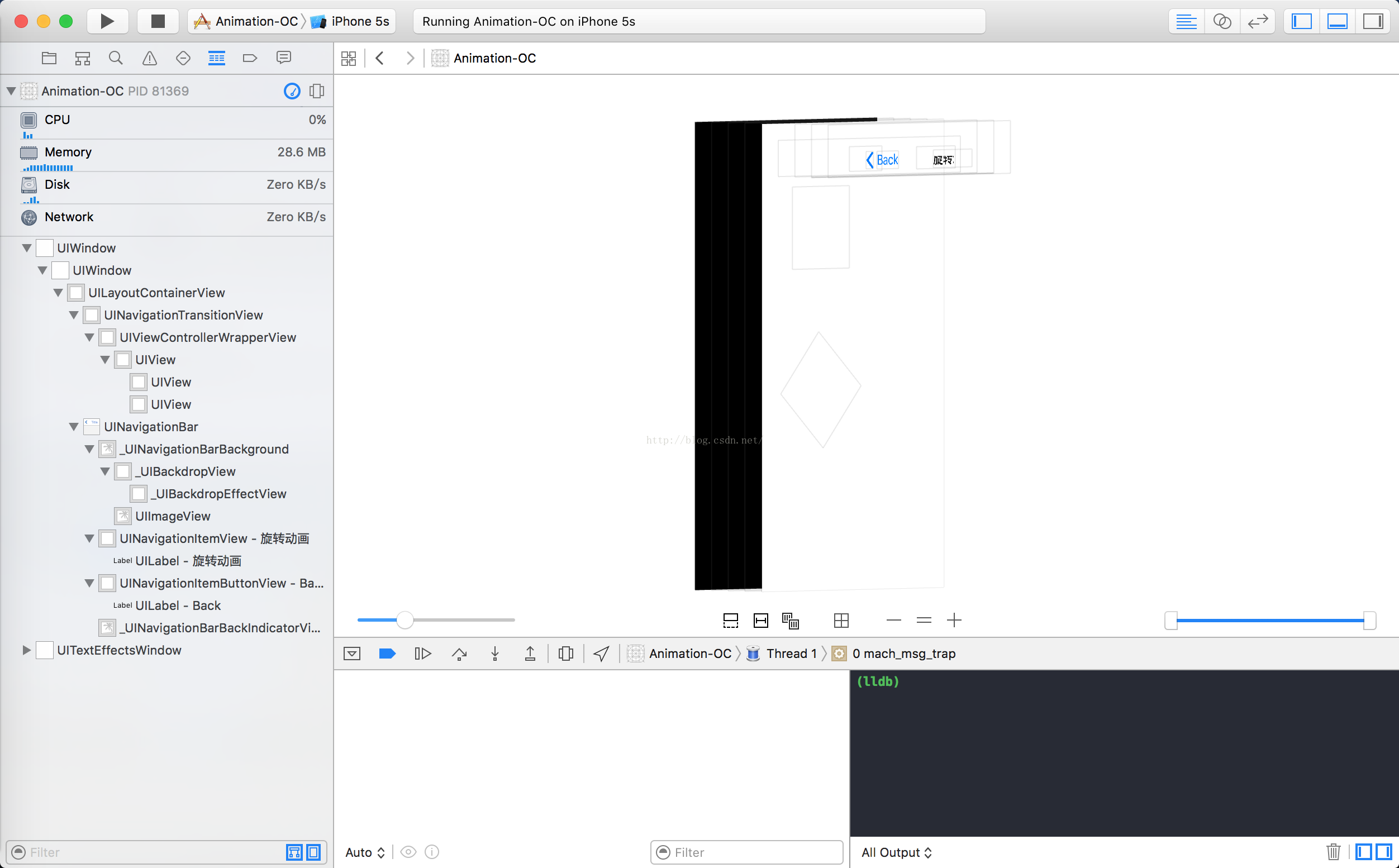This screenshot has width=1399, height=868.
Task: Open the related items grid menu
Action: point(349,58)
